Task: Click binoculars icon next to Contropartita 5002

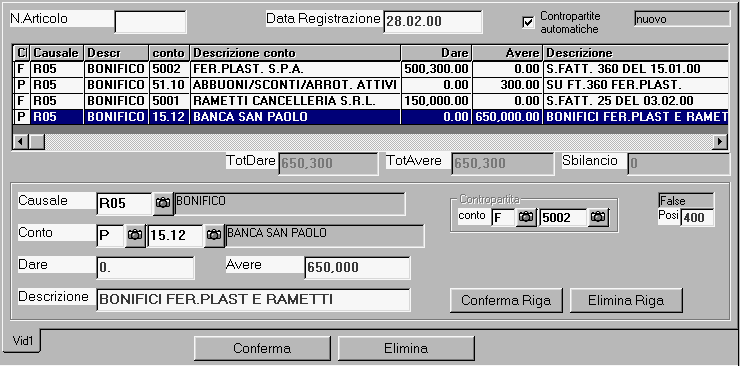Action: 598,217
